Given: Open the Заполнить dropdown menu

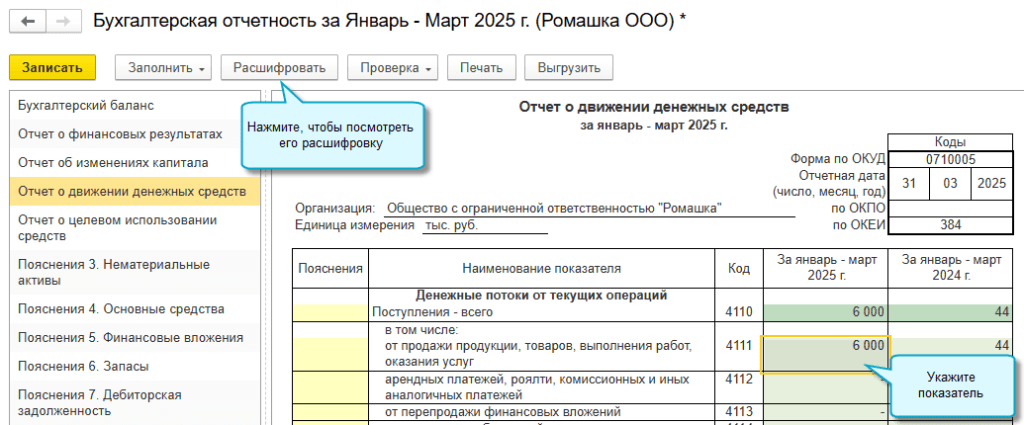Looking at the screenshot, I should point(164,68).
